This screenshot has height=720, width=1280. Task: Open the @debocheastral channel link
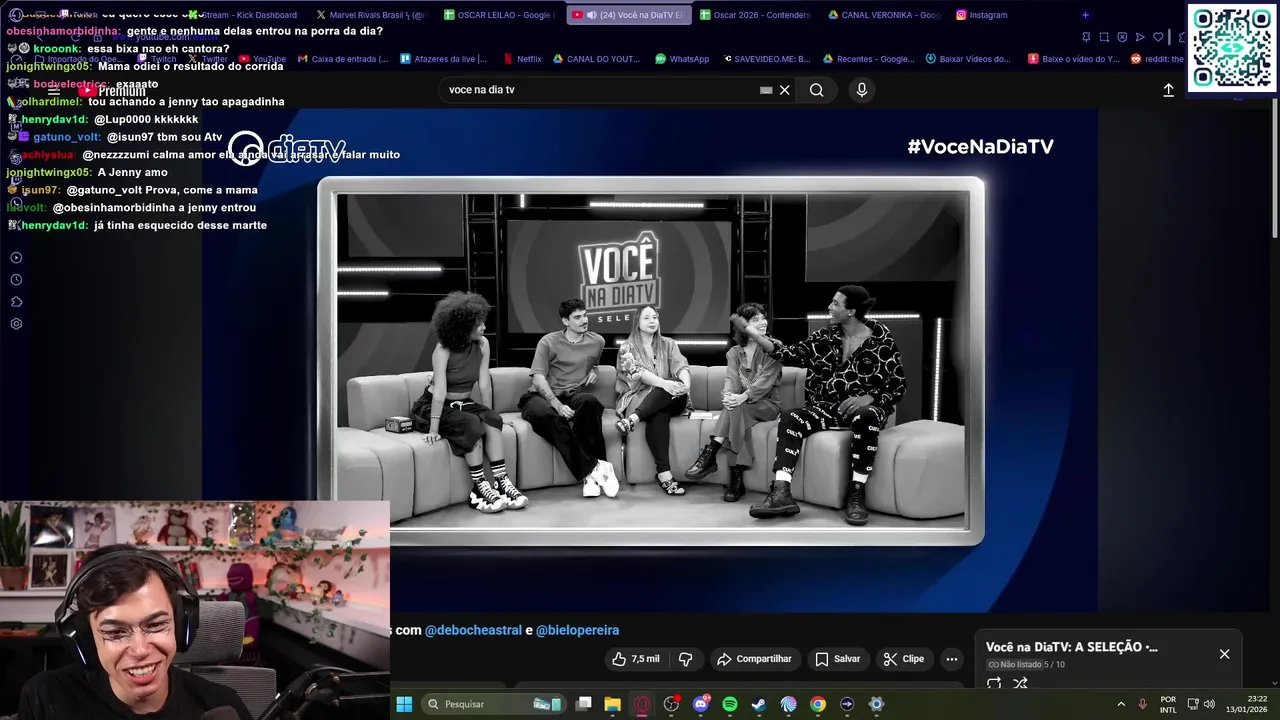point(473,630)
